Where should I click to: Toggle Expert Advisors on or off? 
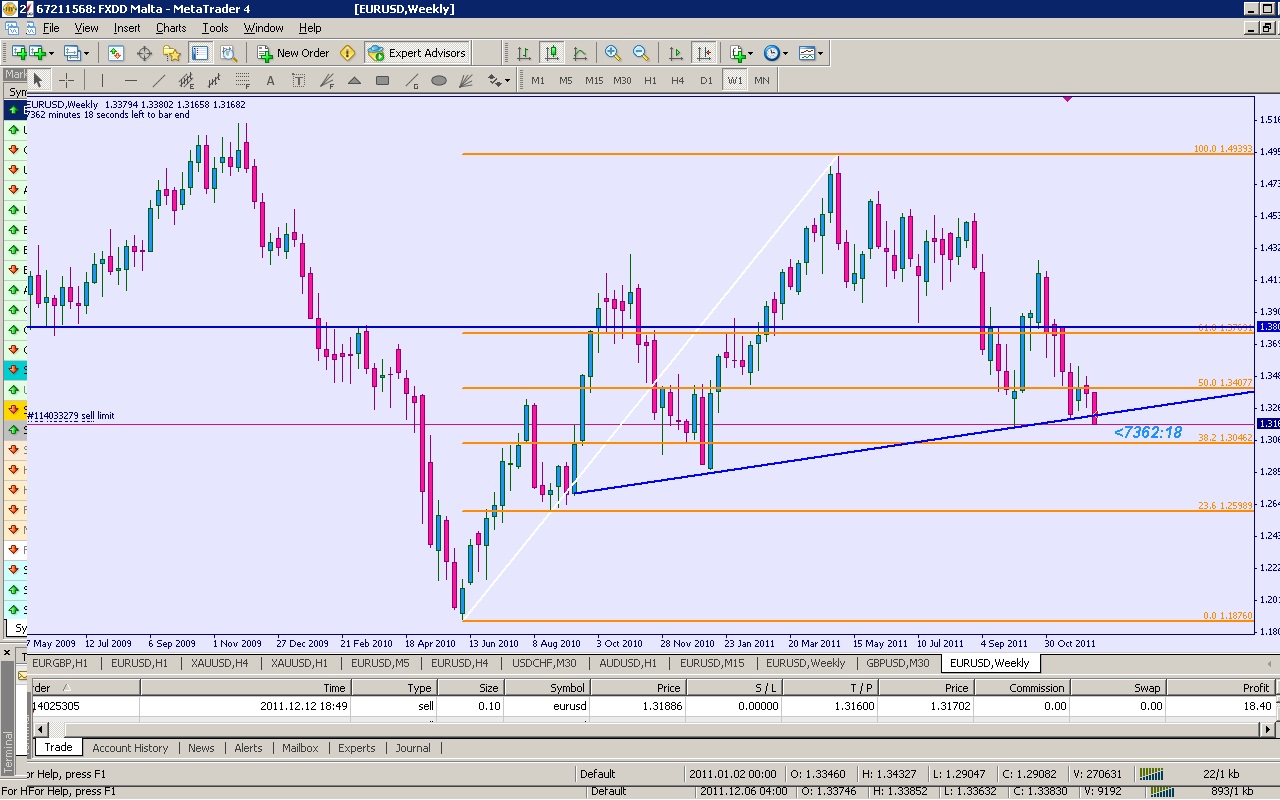pos(417,53)
